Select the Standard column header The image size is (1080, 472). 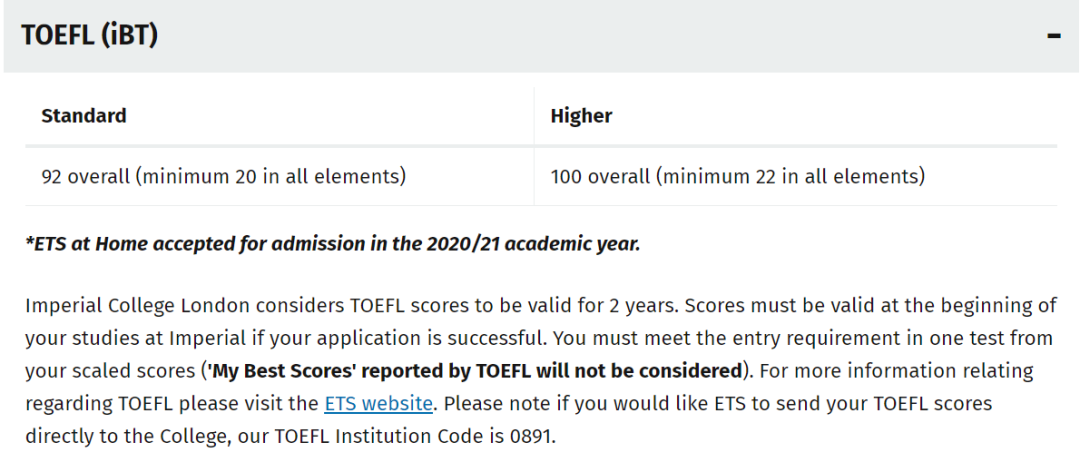pos(84,116)
